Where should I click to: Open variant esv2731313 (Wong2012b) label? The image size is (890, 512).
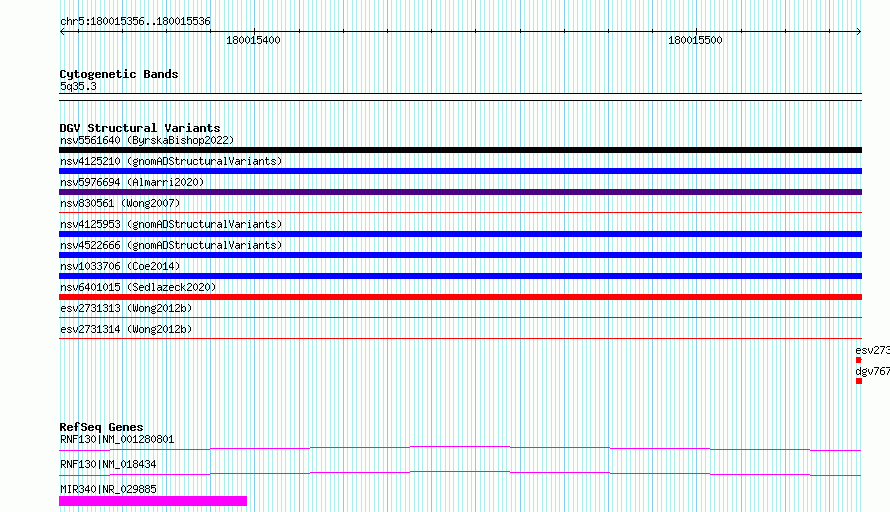(126, 308)
